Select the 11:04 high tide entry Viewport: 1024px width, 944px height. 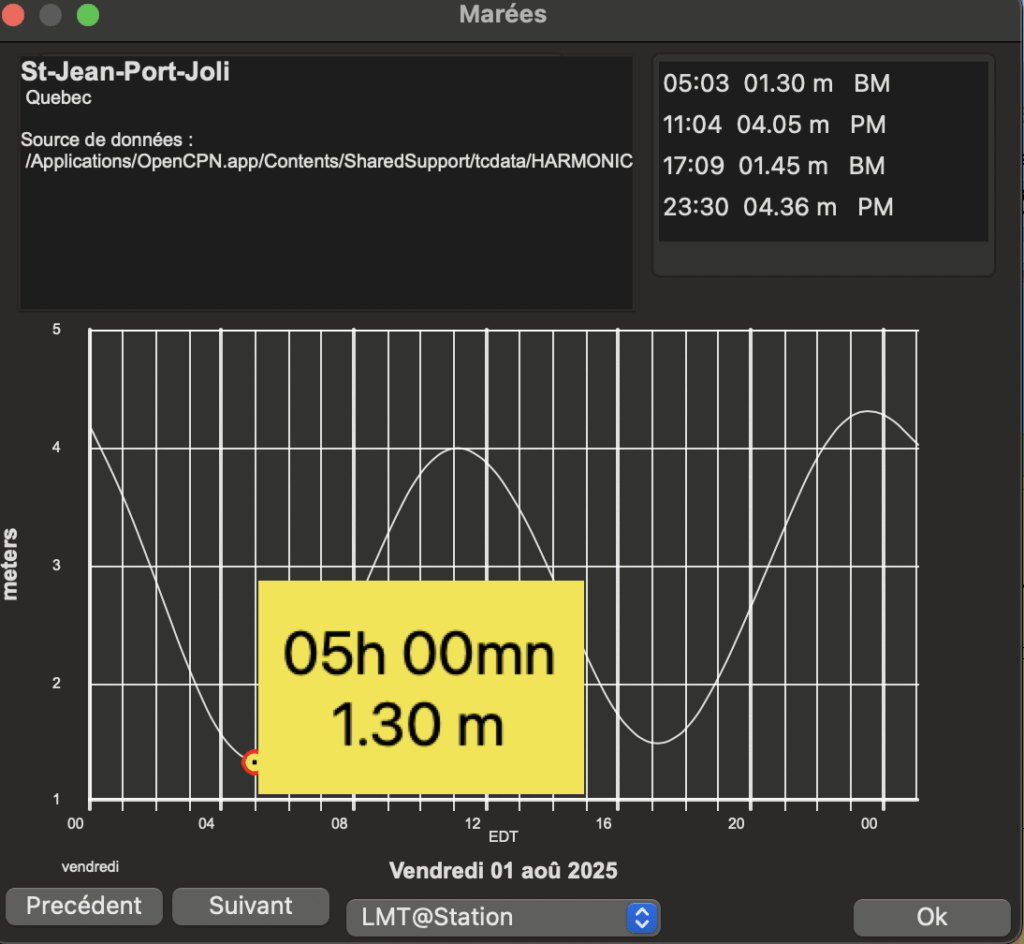tap(776, 125)
